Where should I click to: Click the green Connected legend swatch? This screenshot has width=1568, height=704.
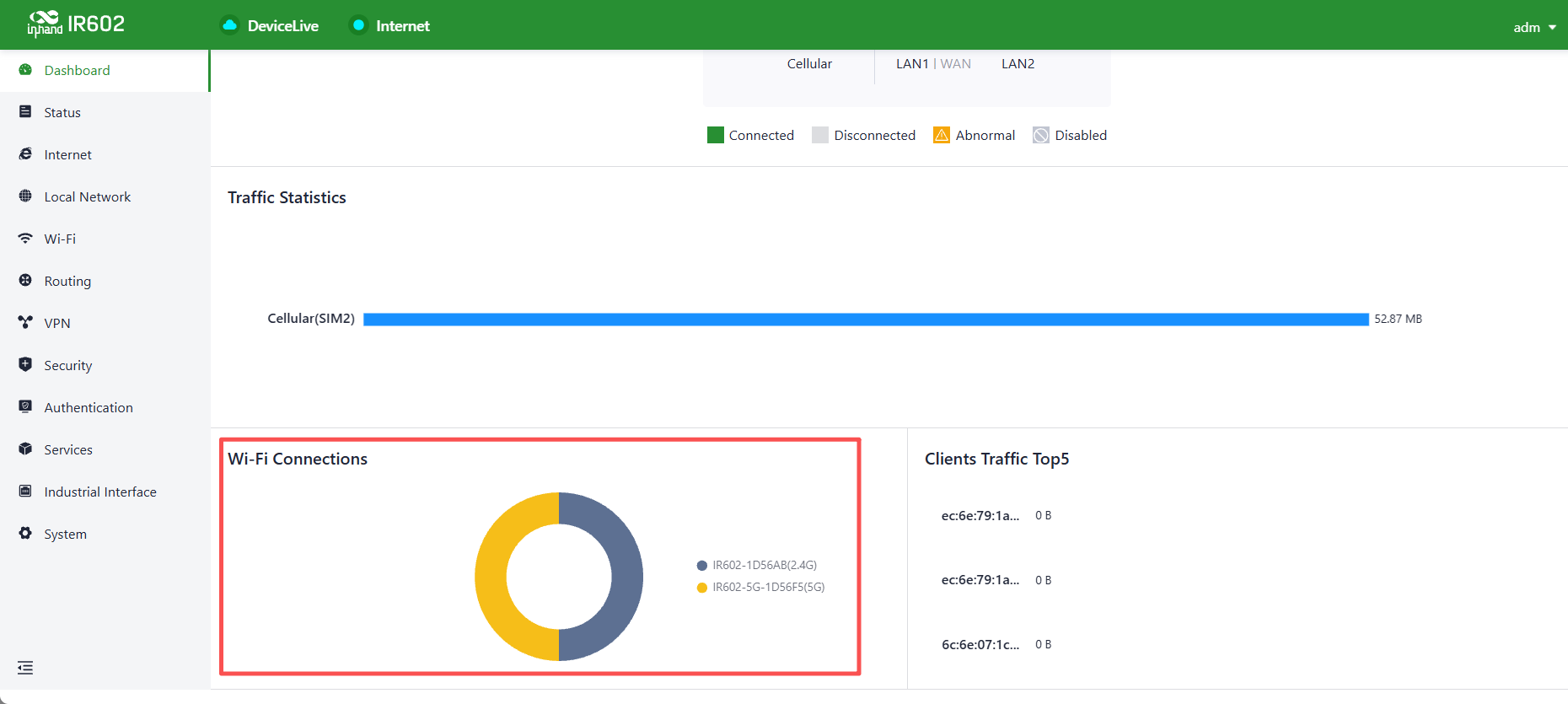point(716,135)
